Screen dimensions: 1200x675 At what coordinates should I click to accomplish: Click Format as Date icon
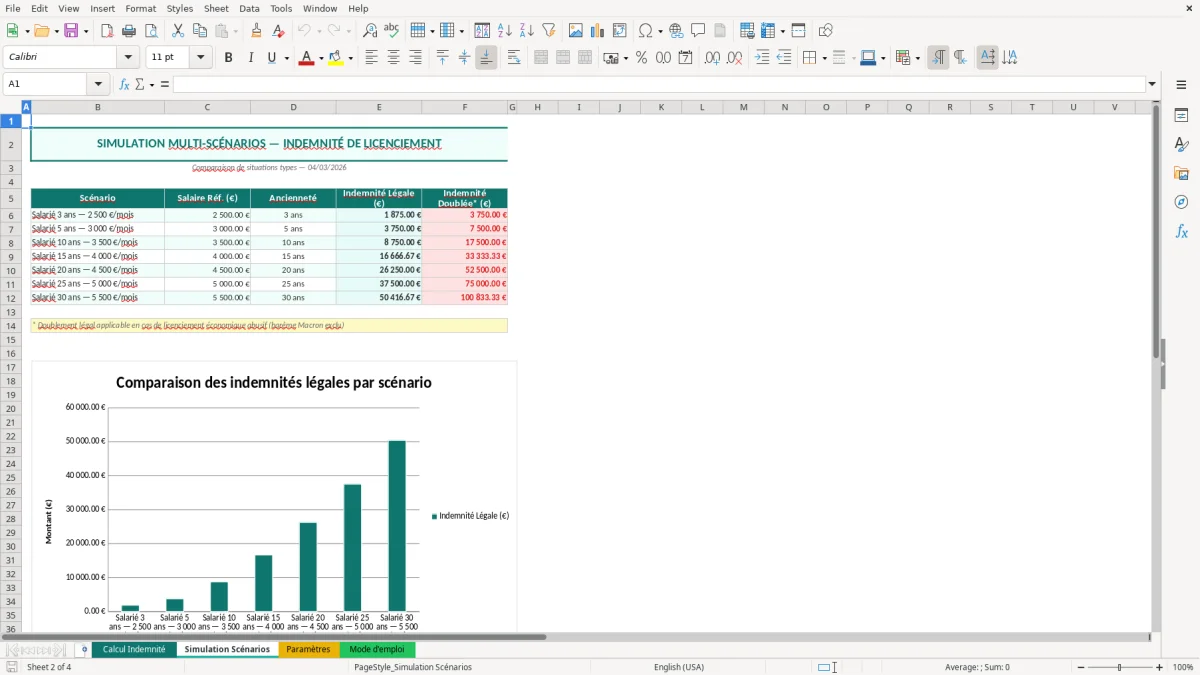[685, 58]
